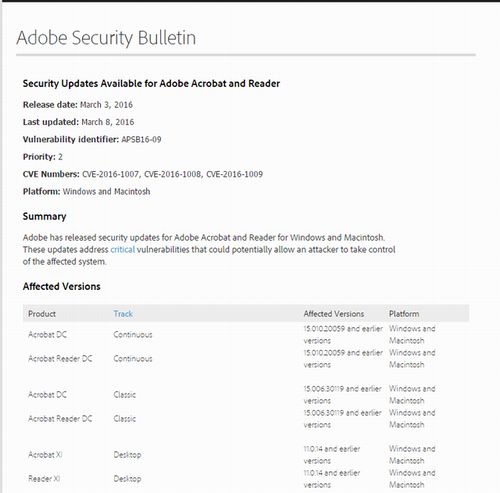
Task: Click the CVE-2016-1009 number
Action: 235,174
